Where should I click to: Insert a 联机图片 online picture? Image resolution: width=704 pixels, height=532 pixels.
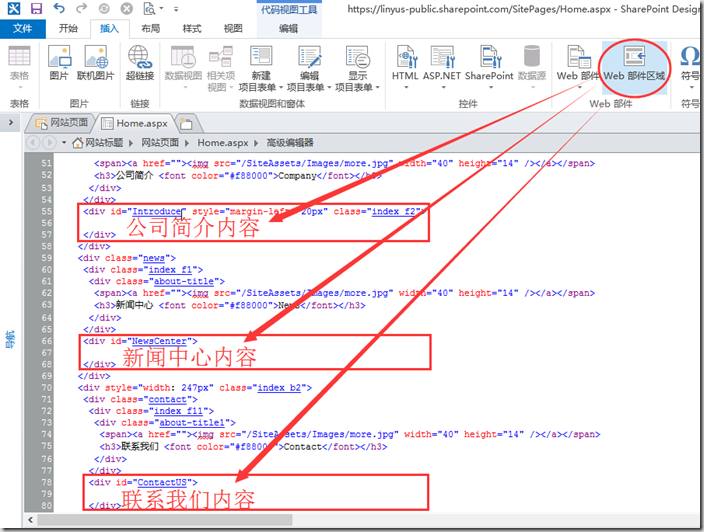pos(96,62)
